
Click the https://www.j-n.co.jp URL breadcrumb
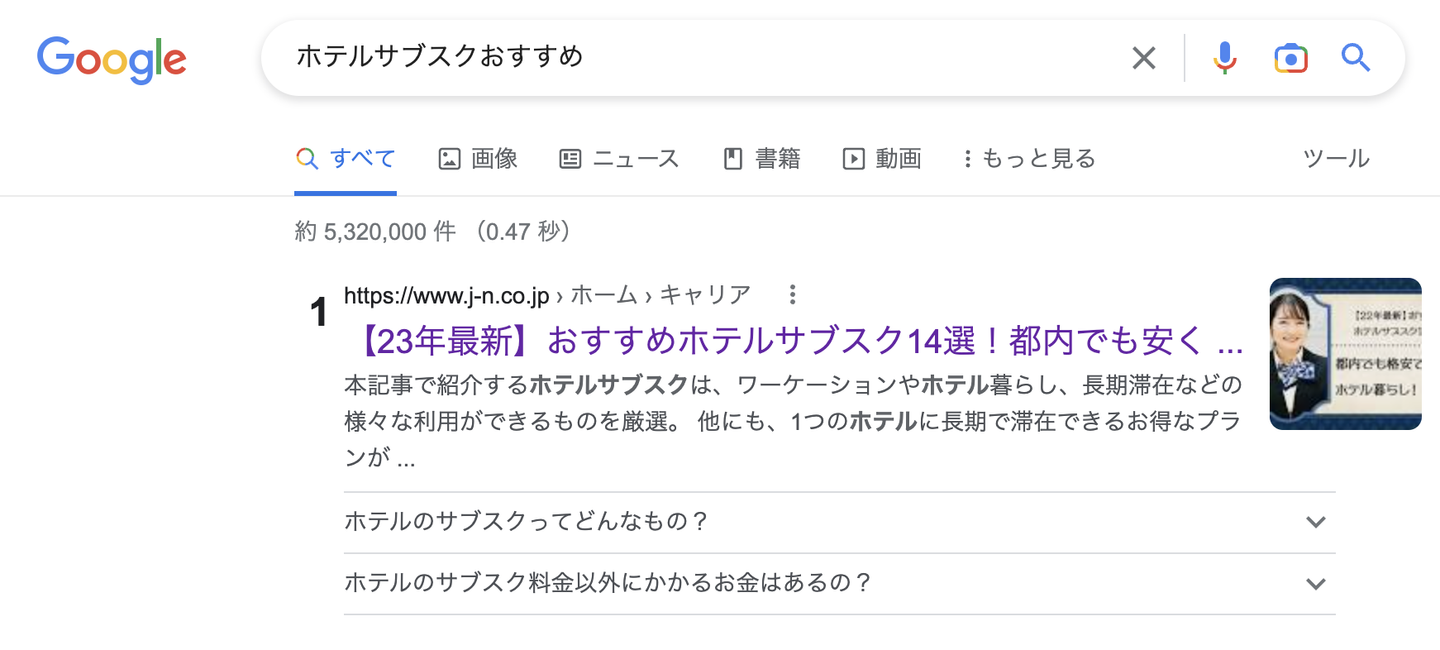(447, 295)
